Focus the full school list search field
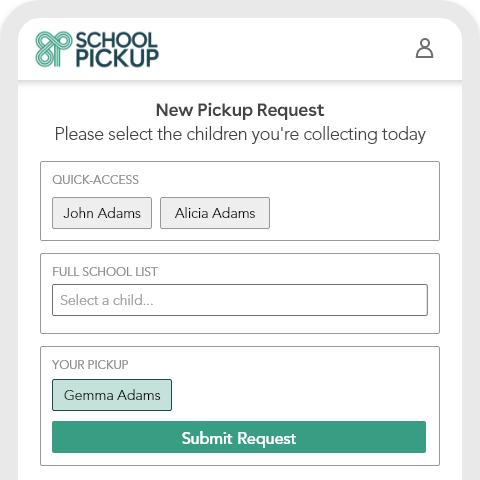 240,300
